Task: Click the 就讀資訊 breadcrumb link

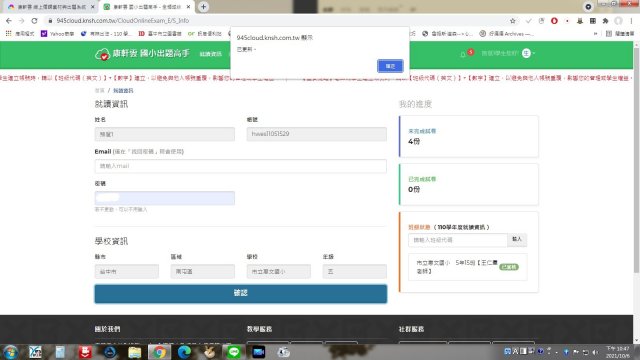Action: click(x=123, y=91)
